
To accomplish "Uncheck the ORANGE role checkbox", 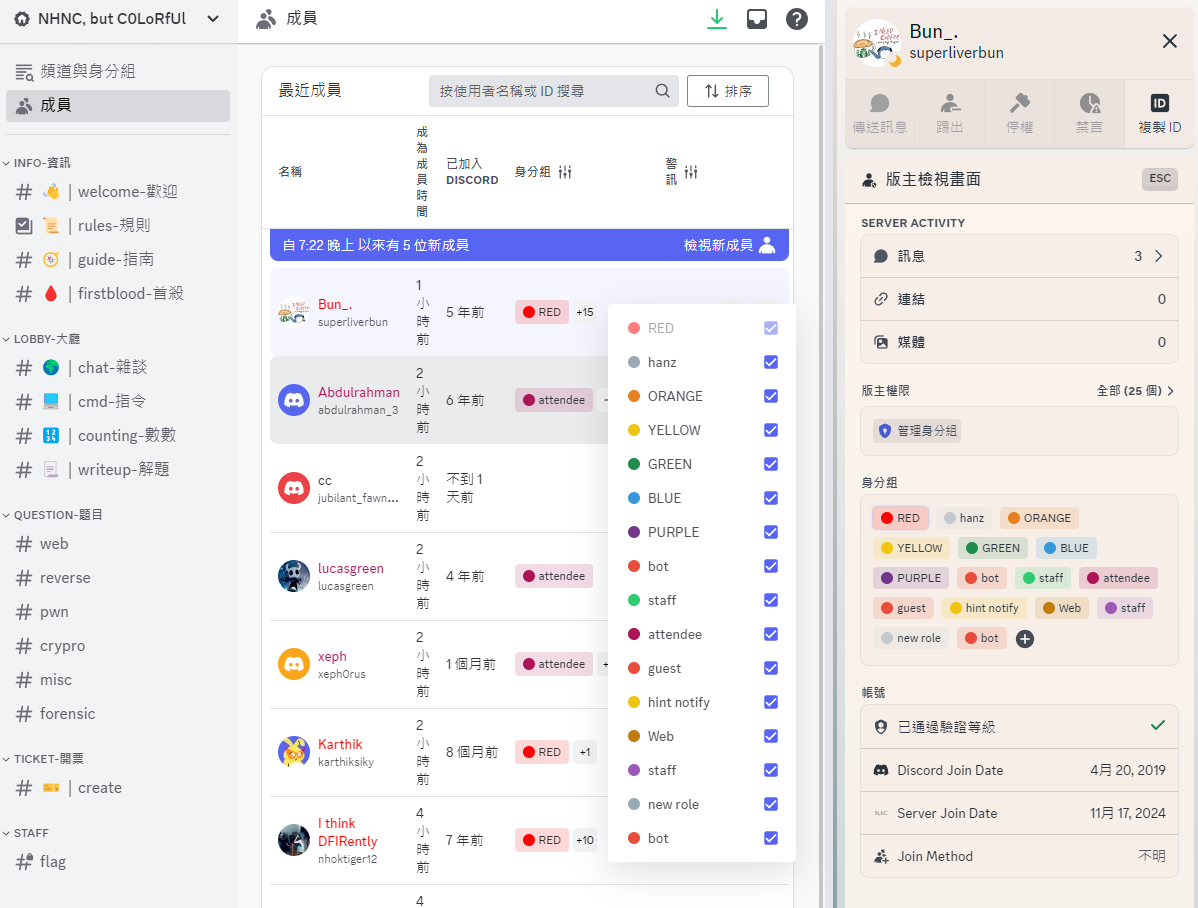I will coord(771,396).
